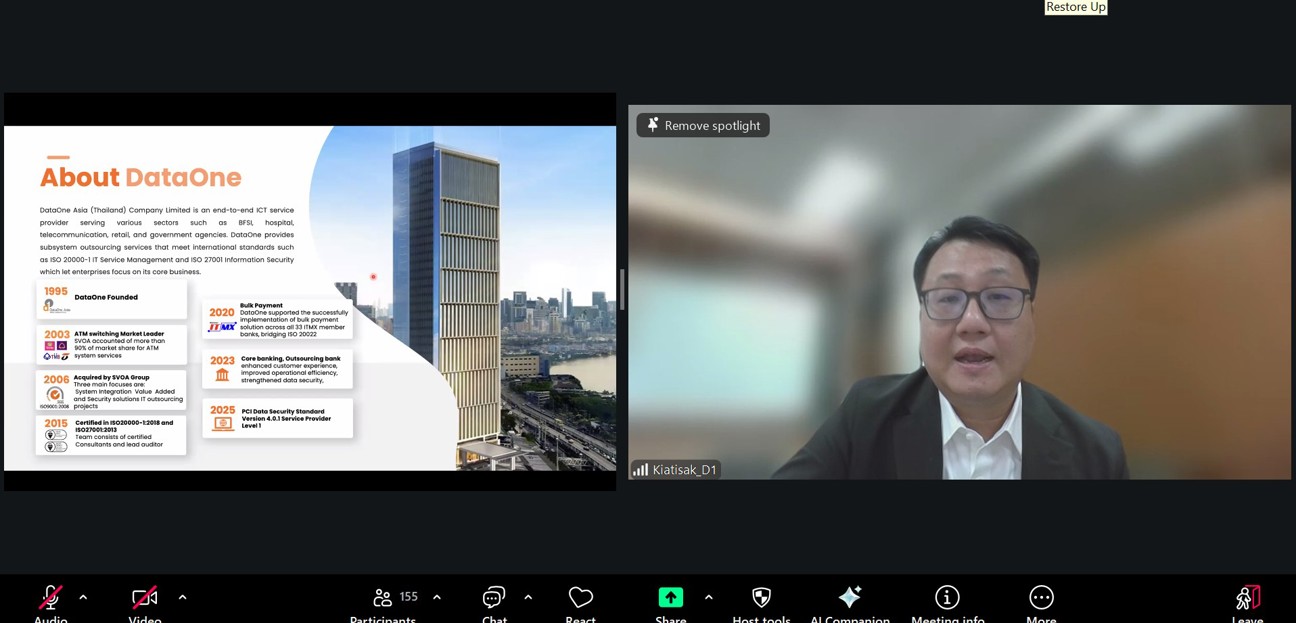Open the AI Companion sparkle icon

pos(850,597)
